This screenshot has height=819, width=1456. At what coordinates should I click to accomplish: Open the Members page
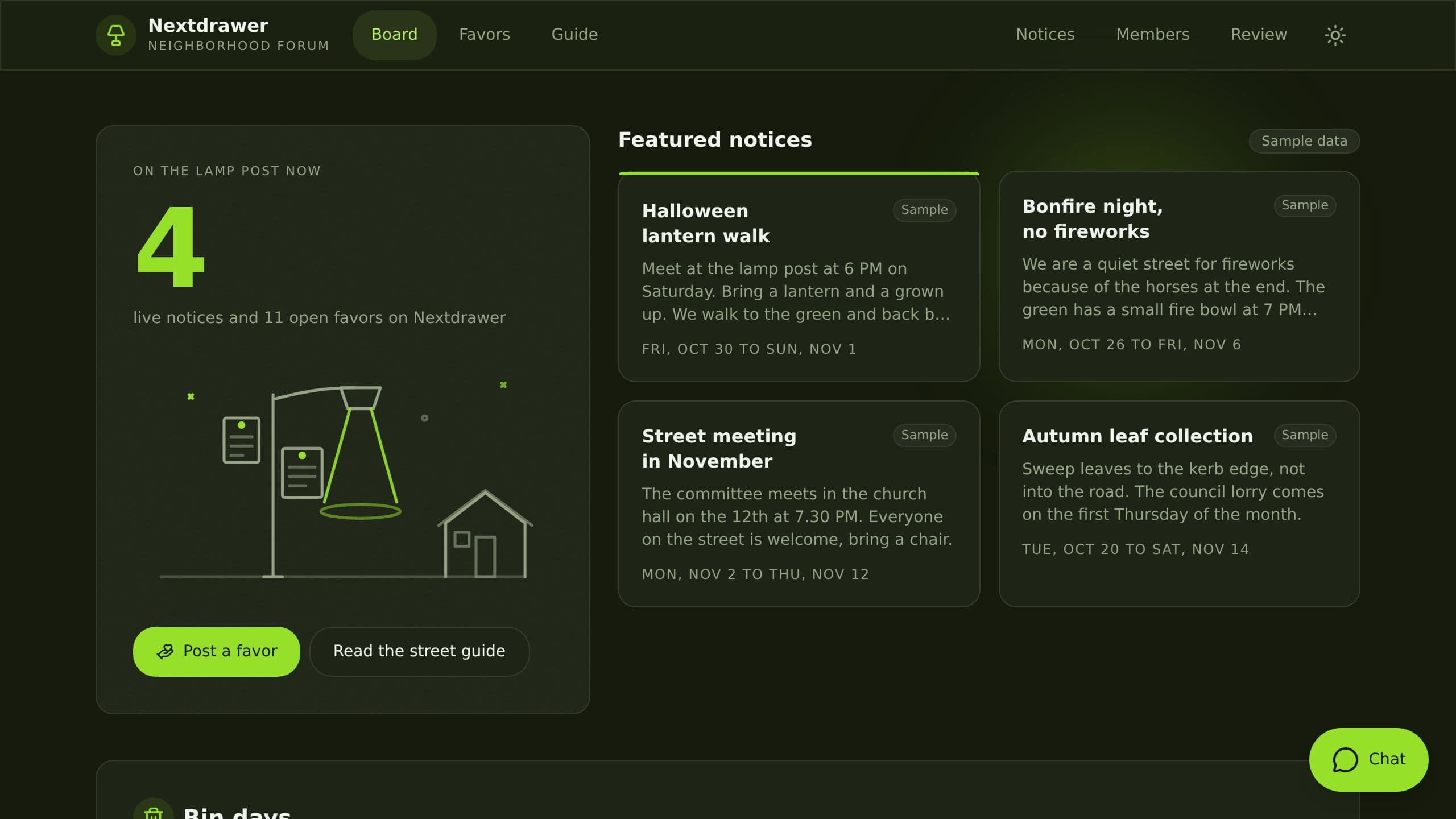click(x=1153, y=35)
